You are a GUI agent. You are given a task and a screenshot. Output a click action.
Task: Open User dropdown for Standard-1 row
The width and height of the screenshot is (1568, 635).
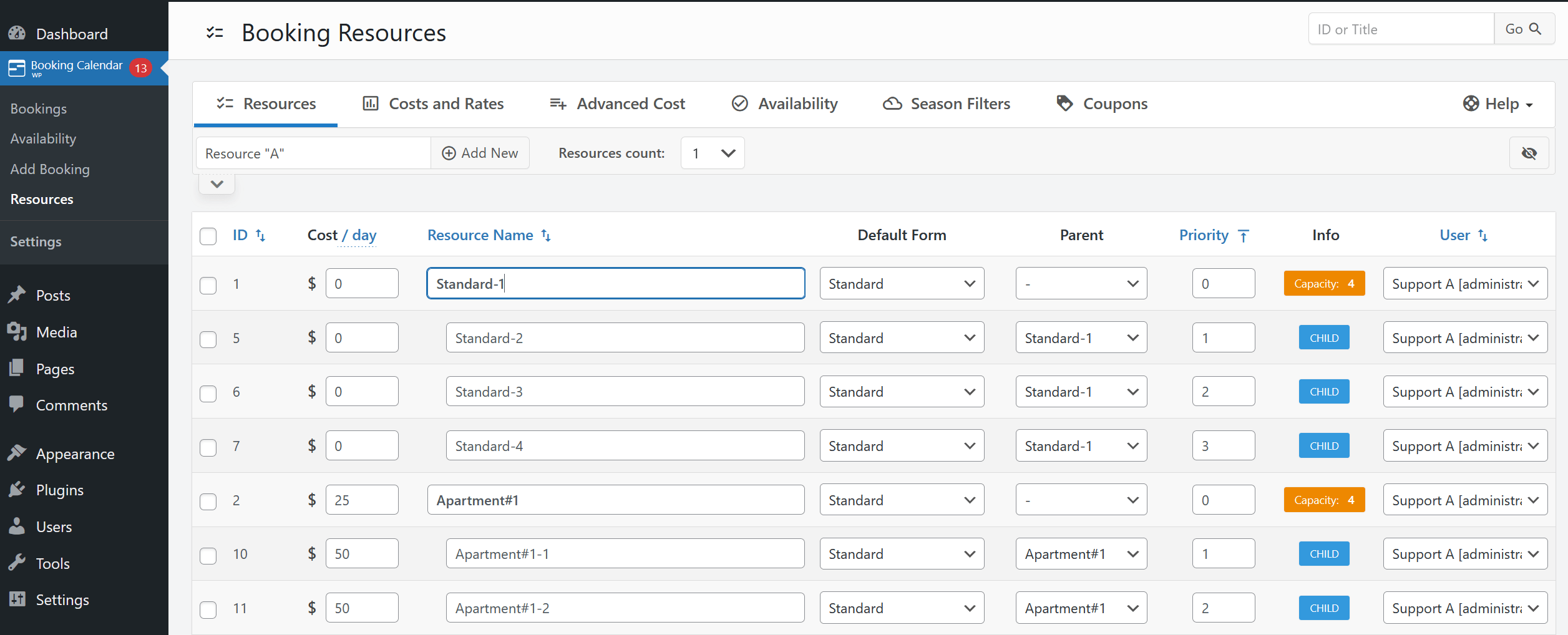(1465, 284)
